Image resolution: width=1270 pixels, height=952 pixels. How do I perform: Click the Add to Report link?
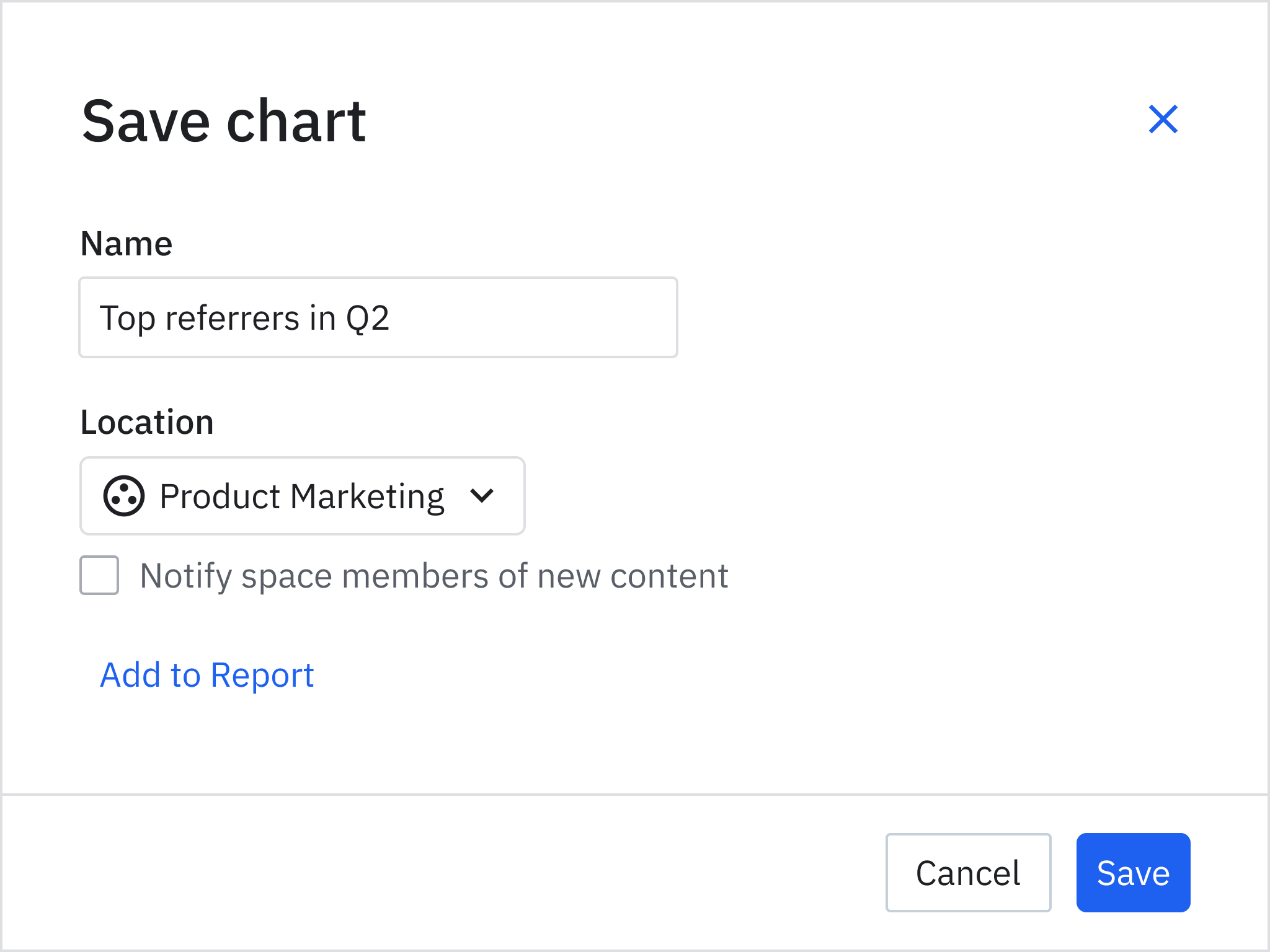206,675
